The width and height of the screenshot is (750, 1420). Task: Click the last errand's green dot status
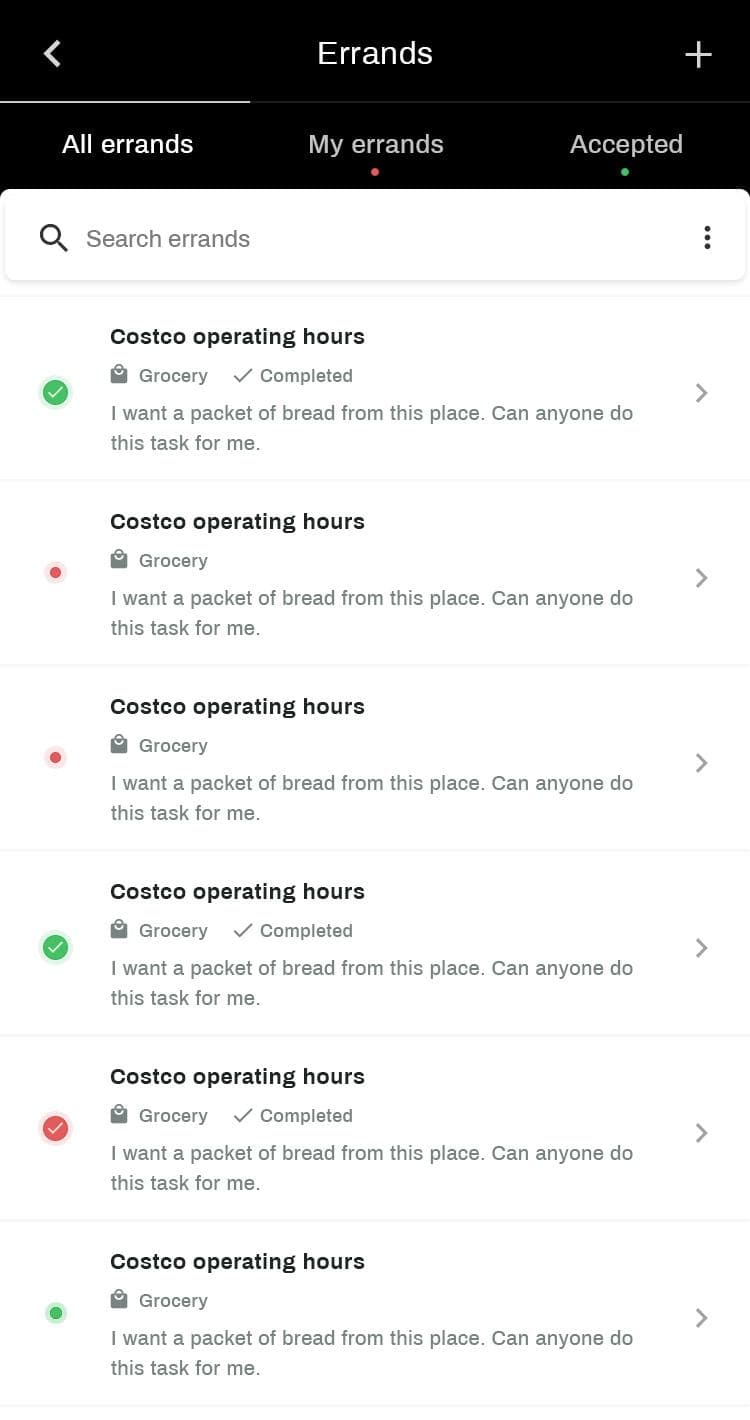[56, 1313]
